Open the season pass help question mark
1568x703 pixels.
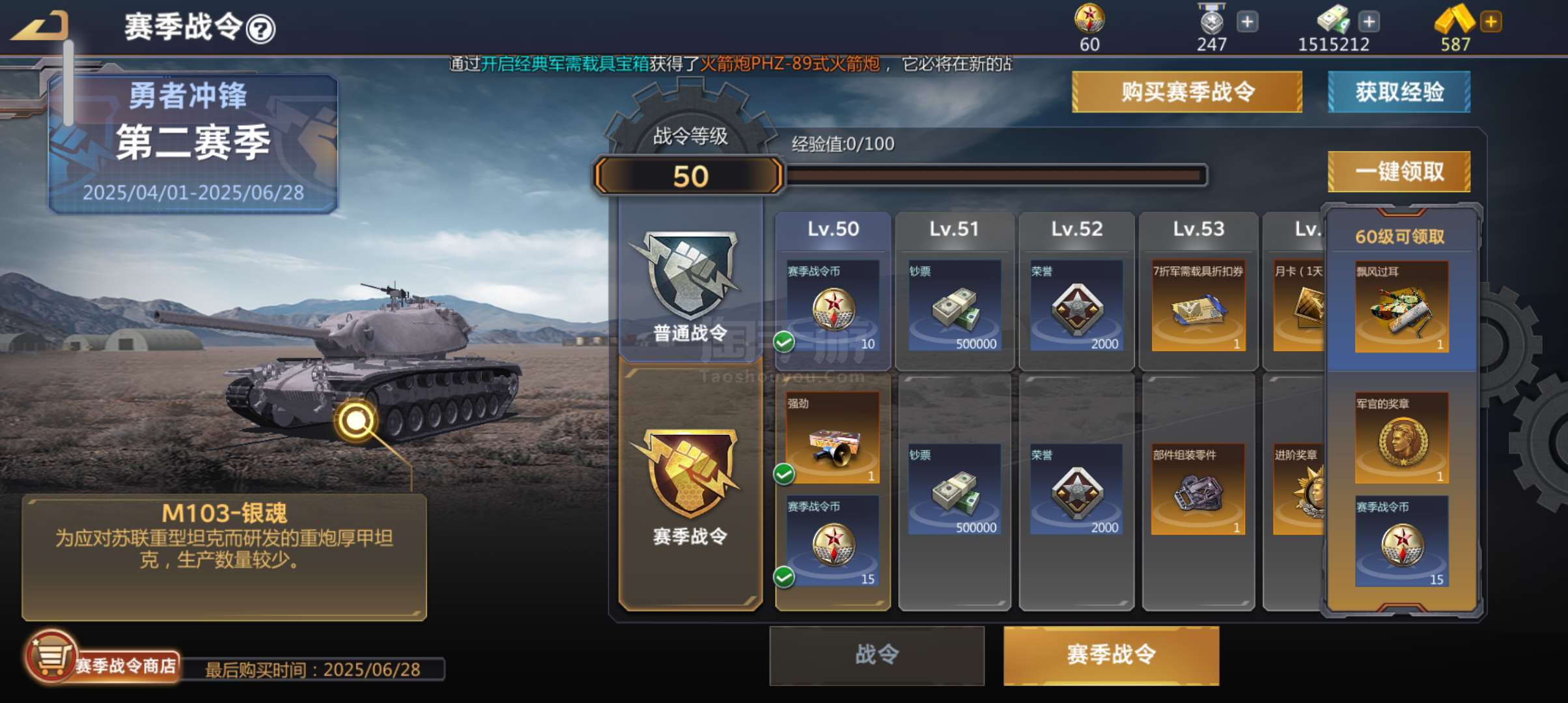coord(262,29)
